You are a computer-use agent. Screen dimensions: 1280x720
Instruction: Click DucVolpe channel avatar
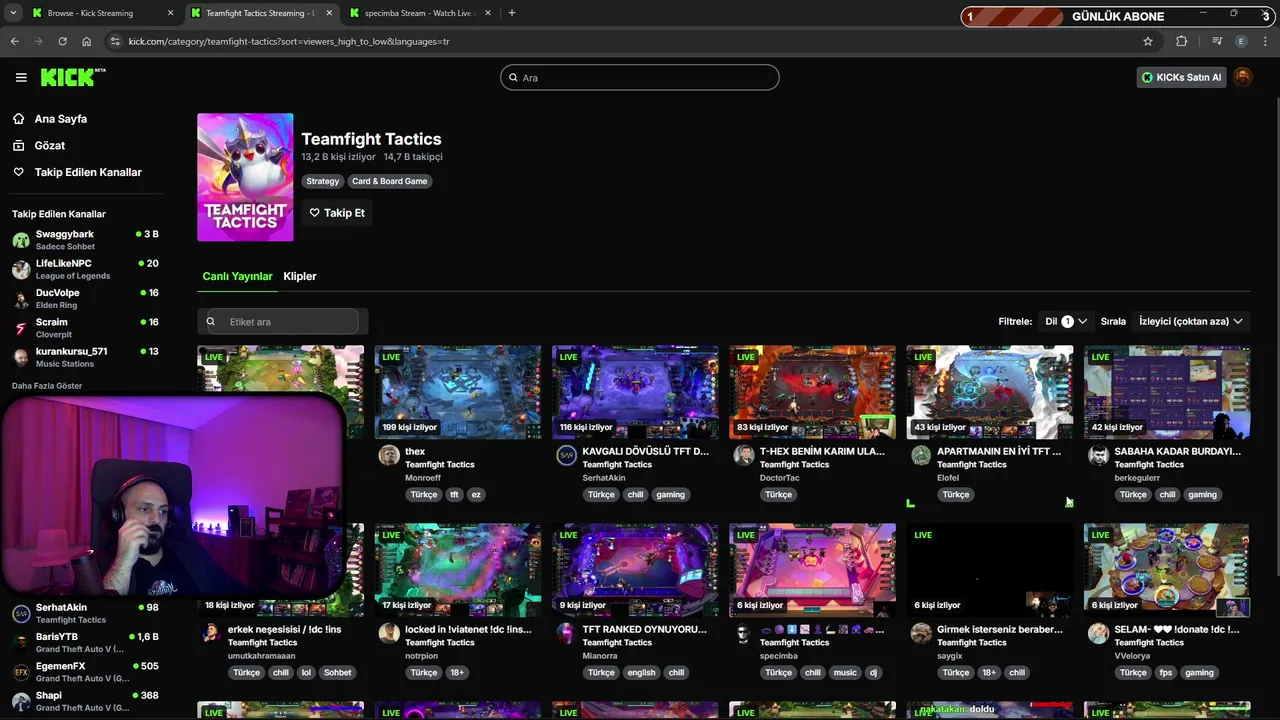click(x=21, y=299)
